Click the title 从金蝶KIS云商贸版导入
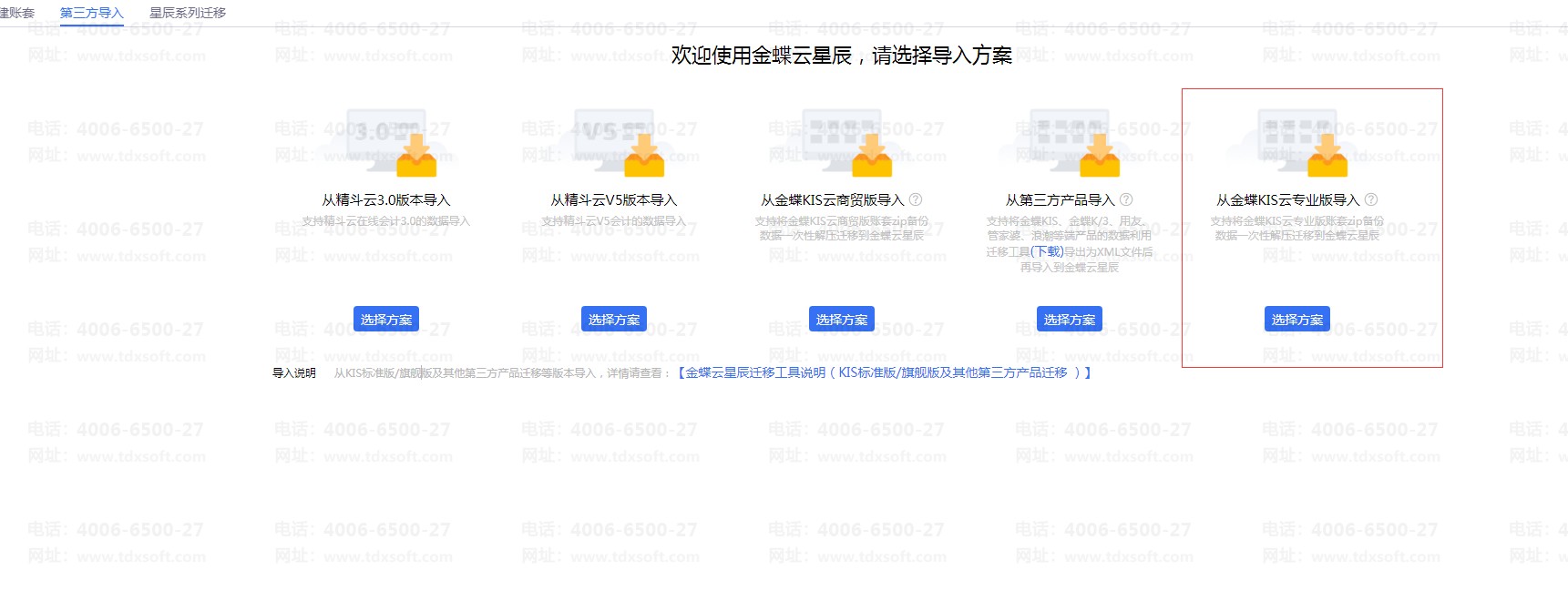 point(833,199)
